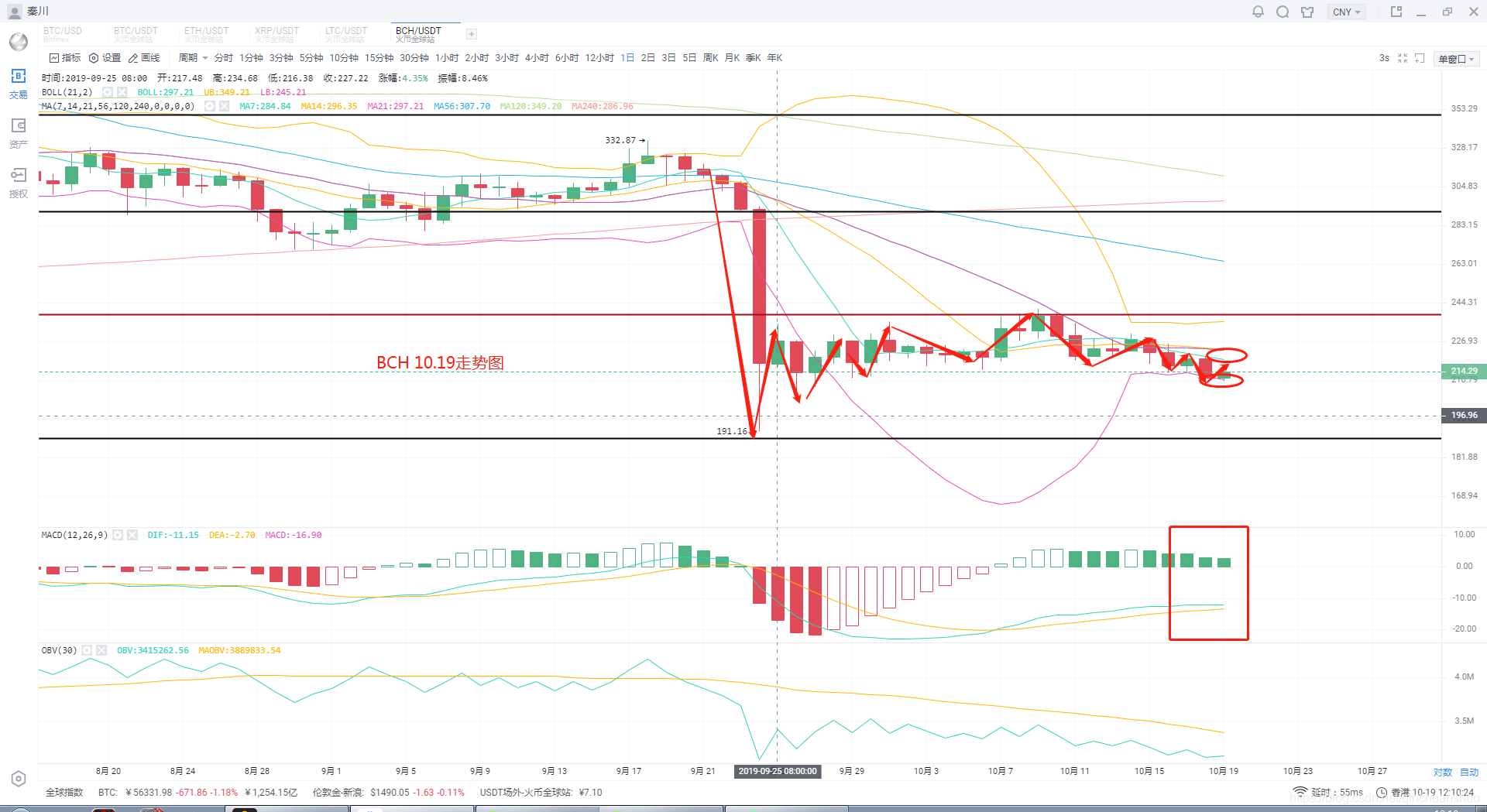Click the user avatar icon beside 秦川

[15, 12]
